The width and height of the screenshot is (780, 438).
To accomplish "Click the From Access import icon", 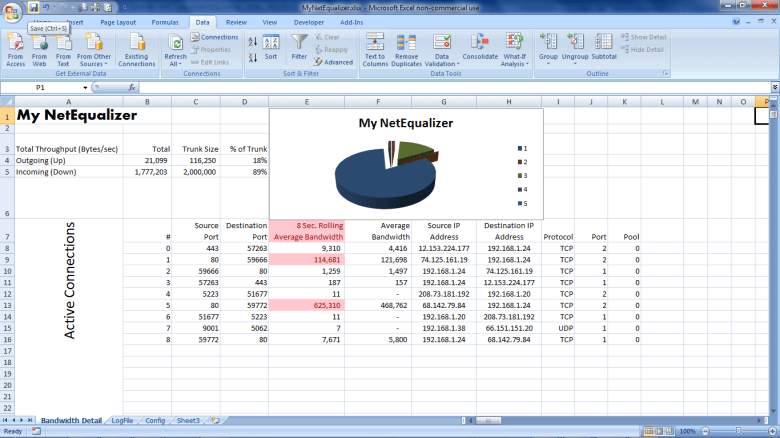I will click(16, 47).
